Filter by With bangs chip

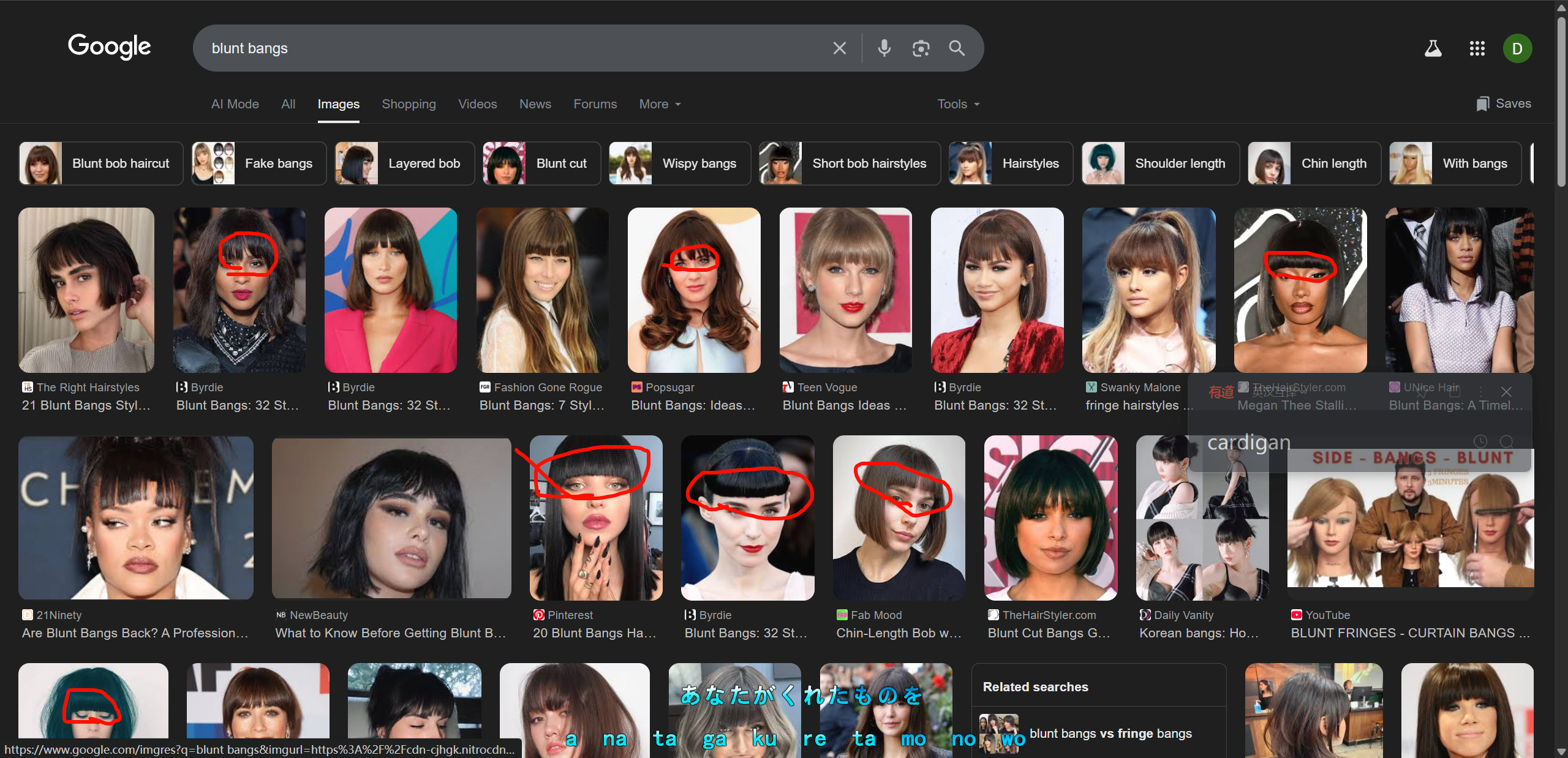pyautogui.click(x=1455, y=163)
